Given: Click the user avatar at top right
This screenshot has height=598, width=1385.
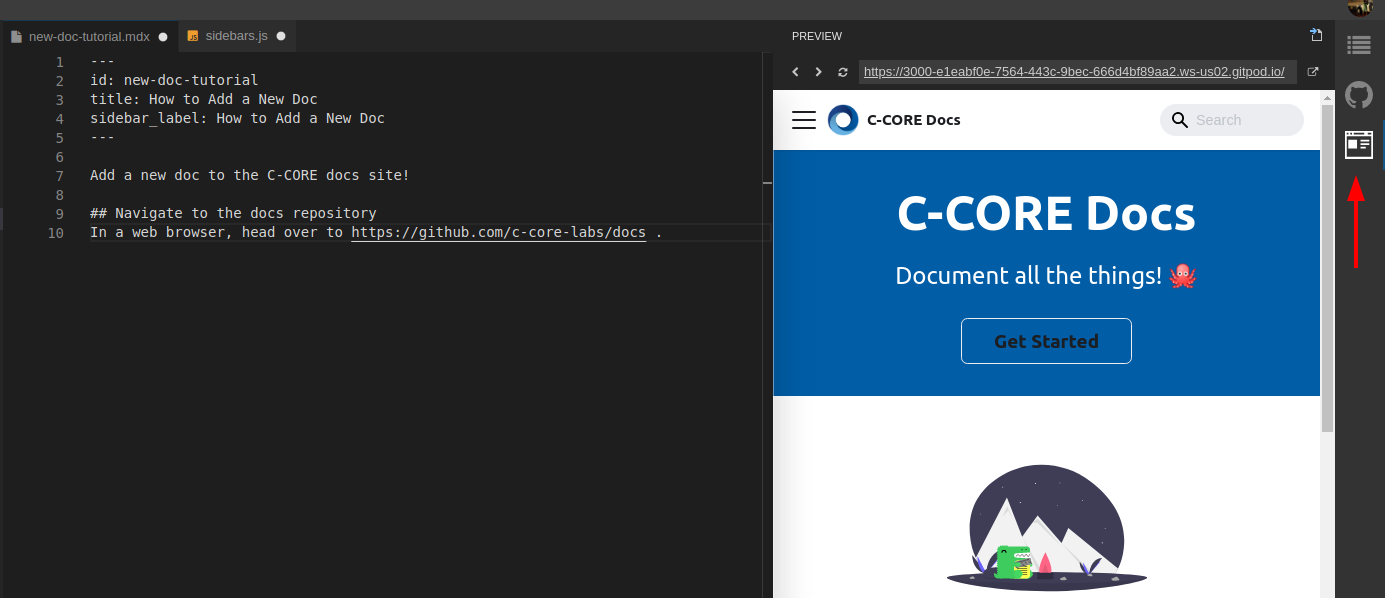Looking at the screenshot, I should 1359,8.
